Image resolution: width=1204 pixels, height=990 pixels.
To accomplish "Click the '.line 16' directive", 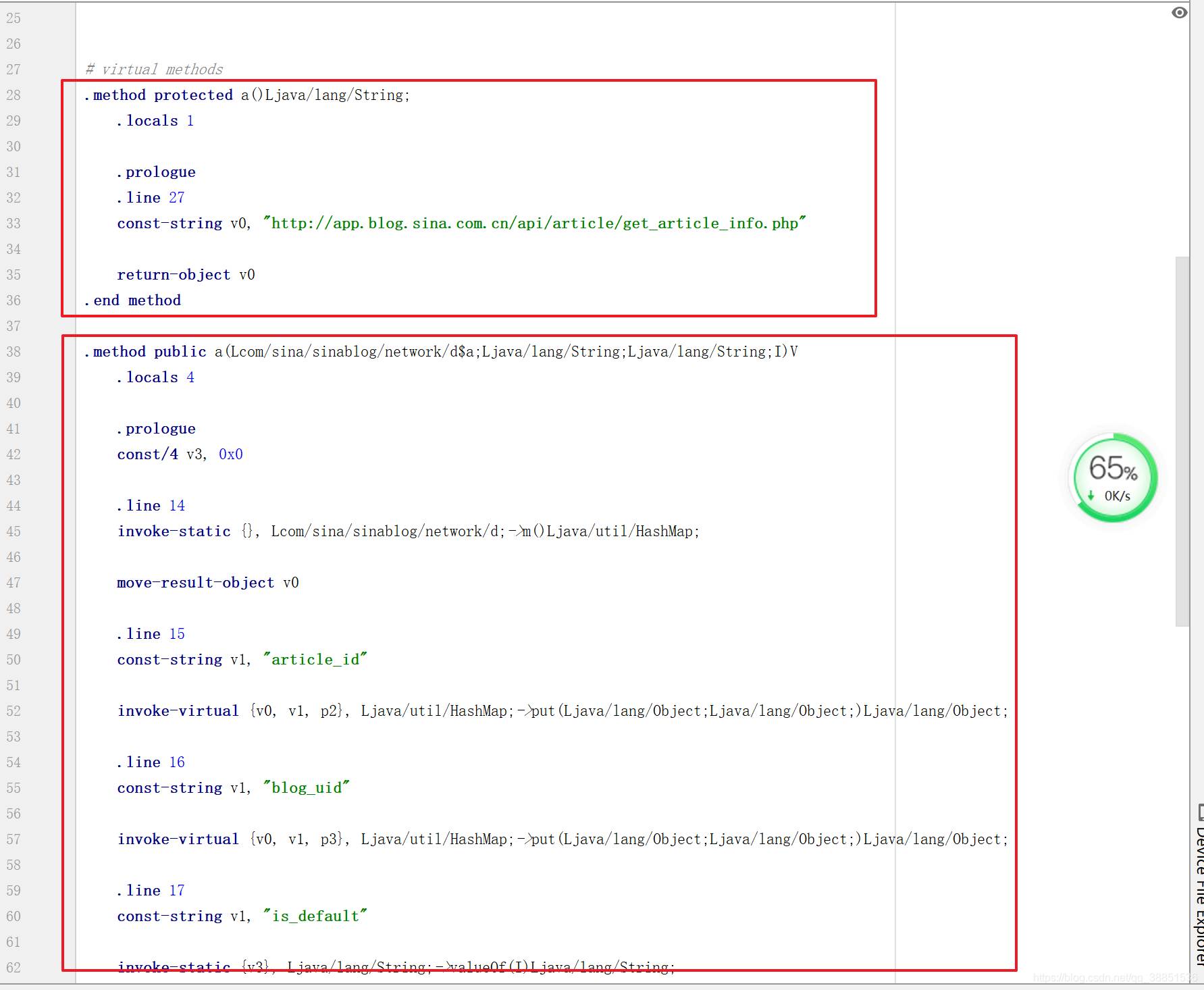I will pyautogui.click(x=151, y=762).
